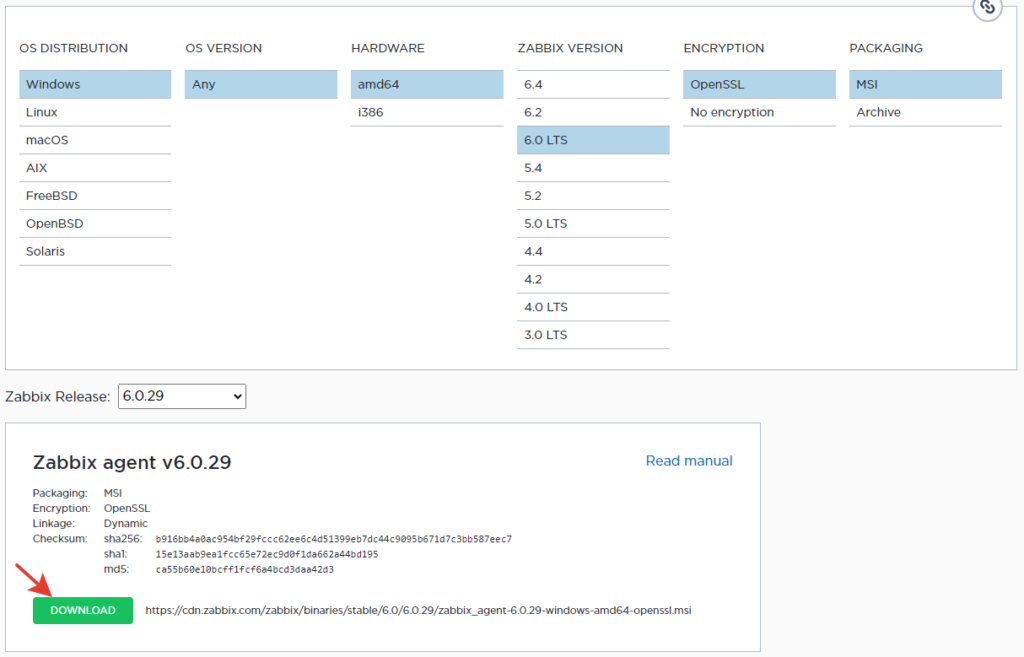1024x657 pixels.
Task: Click the Linkage value Dynamic
Action: pos(125,524)
